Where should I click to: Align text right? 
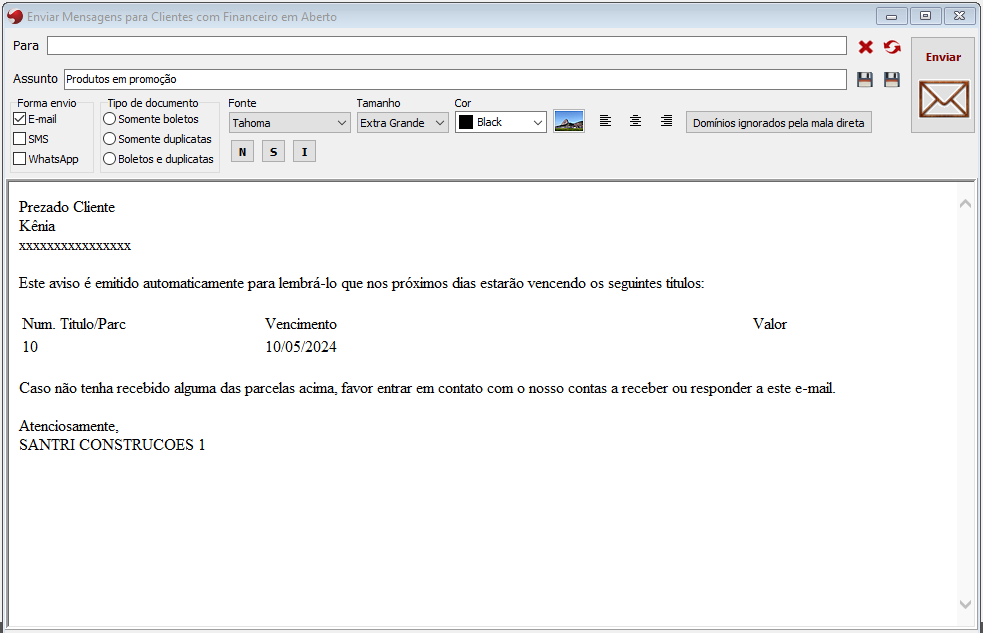point(666,121)
